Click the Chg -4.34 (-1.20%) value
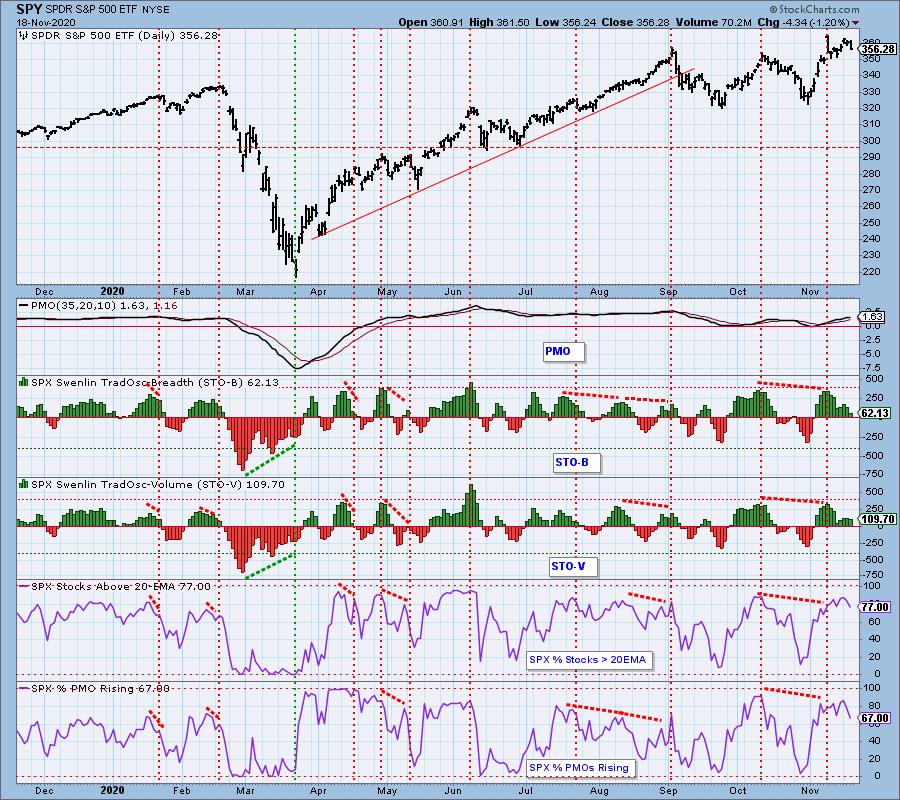Image resolution: width=900 pixels, height=800 pixels. click(804, 22)
